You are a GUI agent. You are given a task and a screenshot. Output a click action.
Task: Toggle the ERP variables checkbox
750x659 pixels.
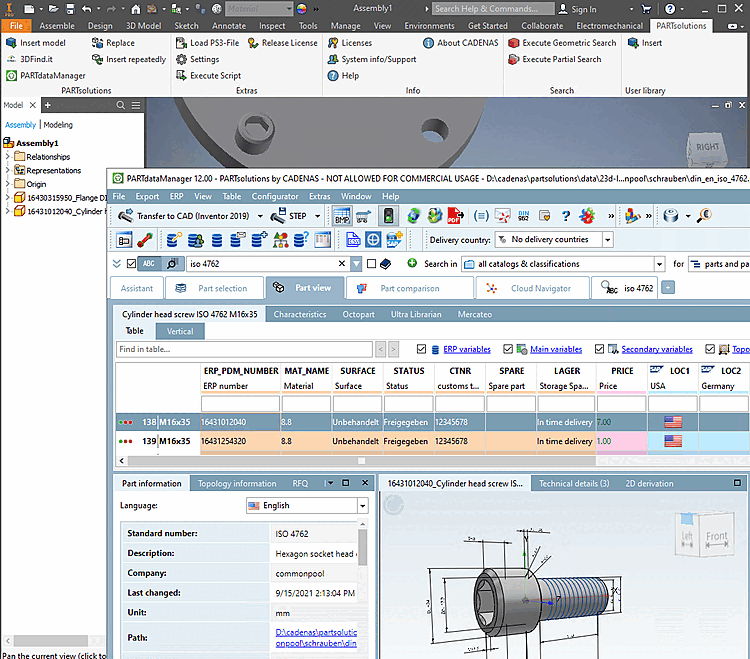(x=421, y=349)
